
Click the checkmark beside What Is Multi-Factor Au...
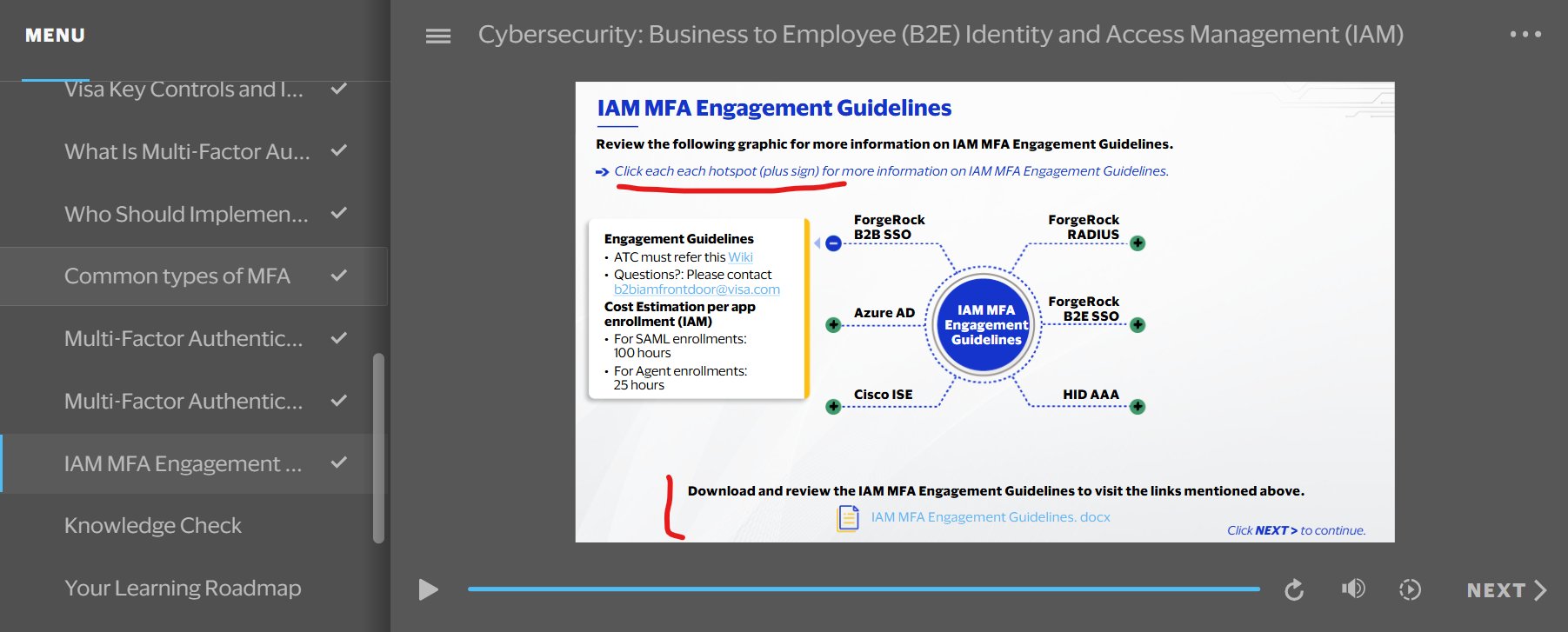339,150
